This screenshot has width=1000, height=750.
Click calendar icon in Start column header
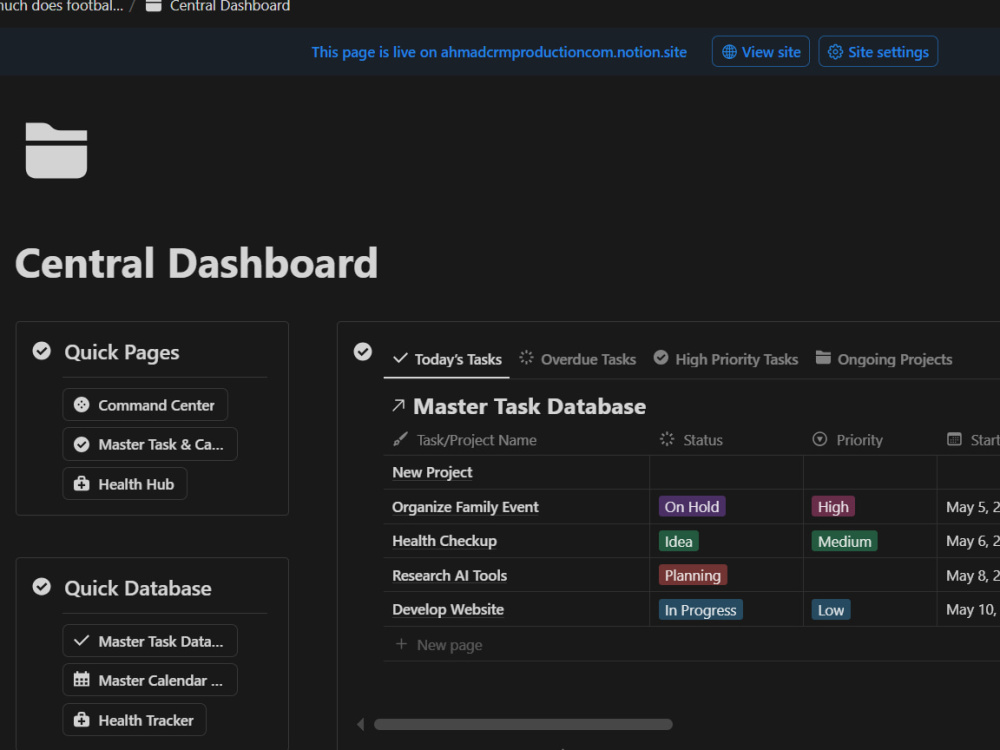pyautogui.click(x=954, y=439)
